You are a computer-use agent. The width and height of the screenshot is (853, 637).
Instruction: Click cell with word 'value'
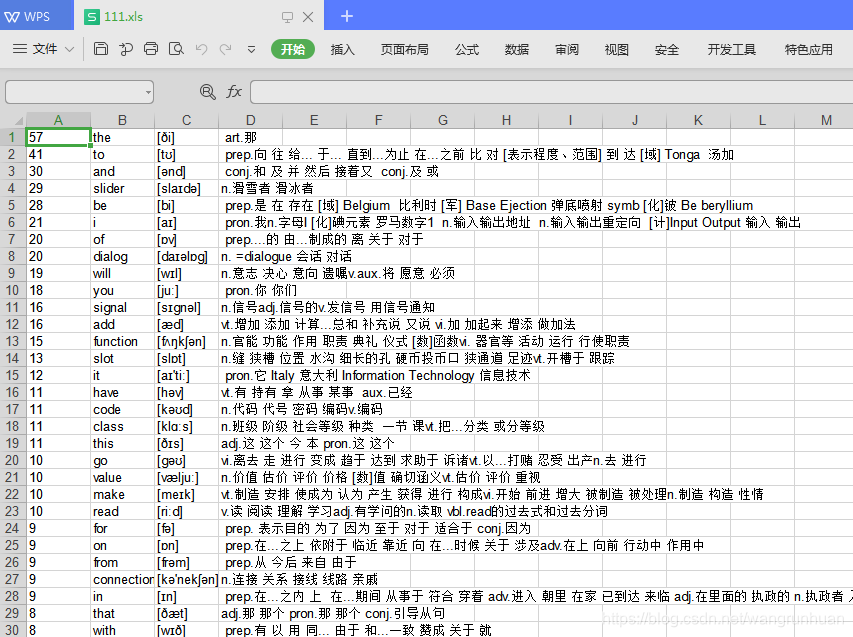coord(122,477)
